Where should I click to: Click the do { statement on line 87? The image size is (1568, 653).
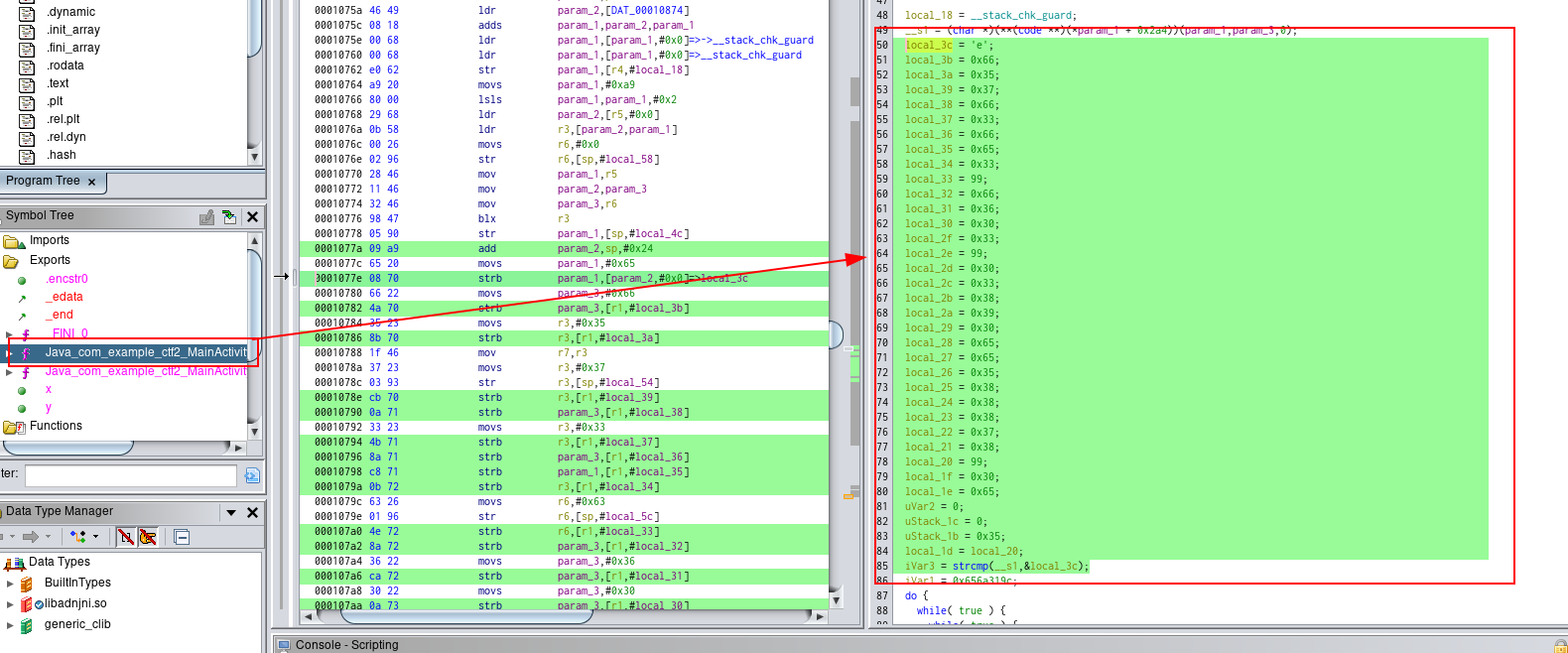point(917,596)
